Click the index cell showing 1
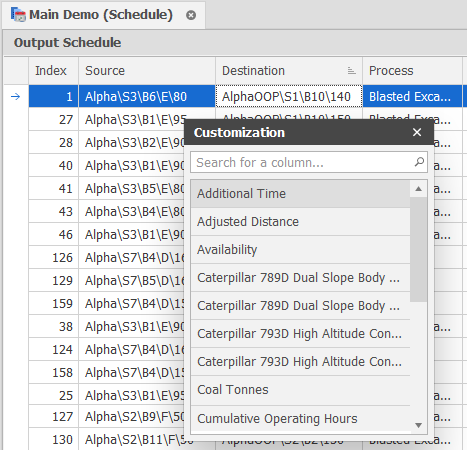 click(53, 97)
